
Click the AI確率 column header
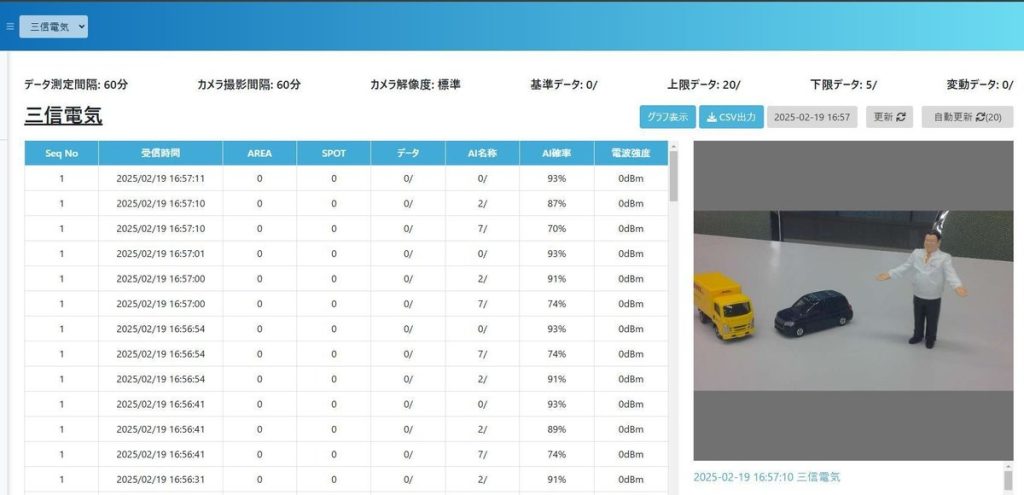point(557,153)
